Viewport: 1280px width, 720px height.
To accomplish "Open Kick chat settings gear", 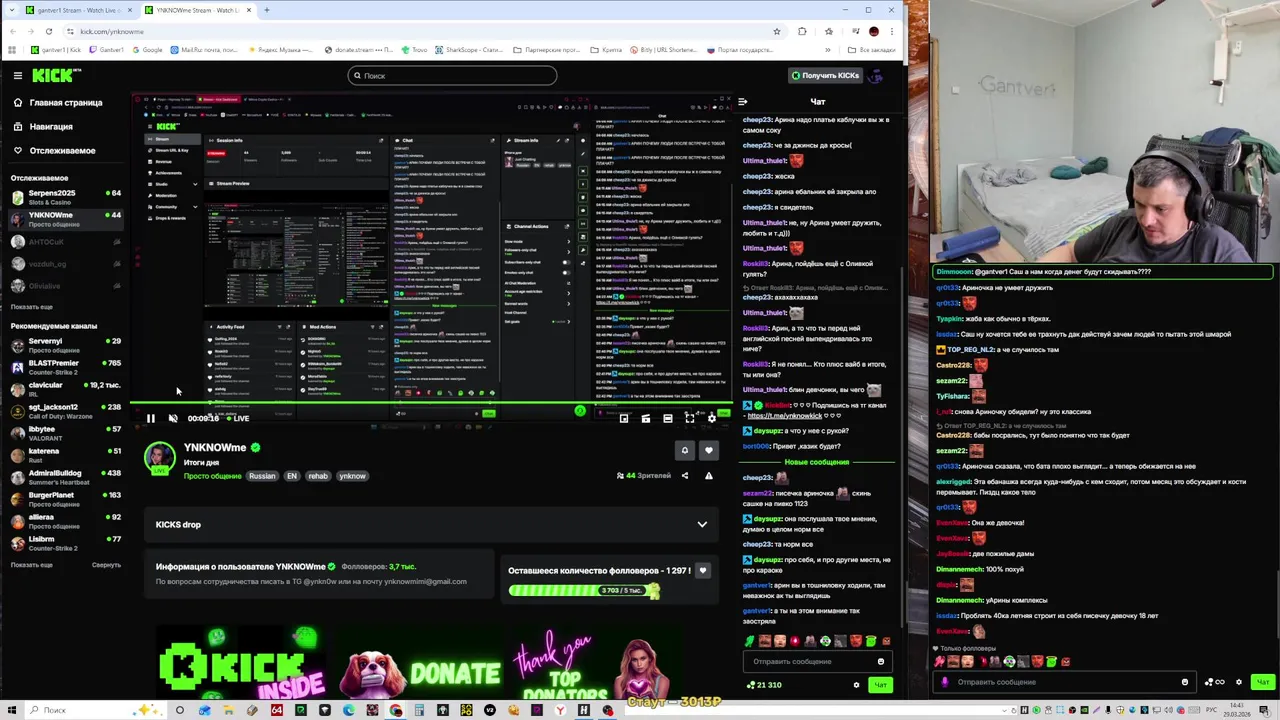I will coord(856,685).
